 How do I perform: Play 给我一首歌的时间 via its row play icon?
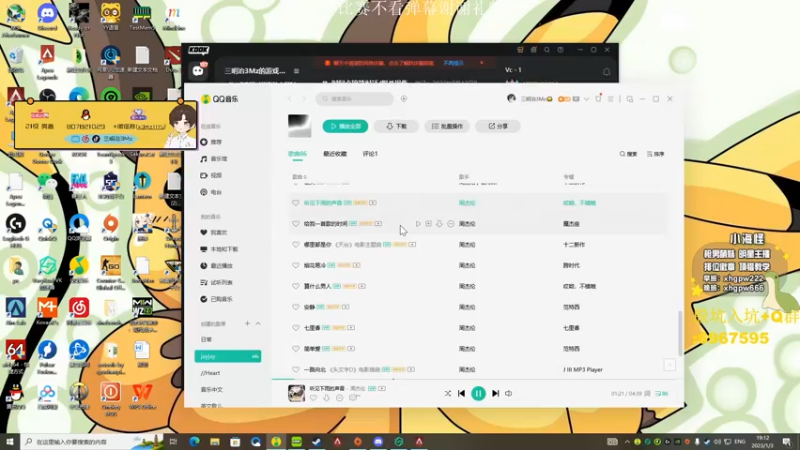pos(418,223)
